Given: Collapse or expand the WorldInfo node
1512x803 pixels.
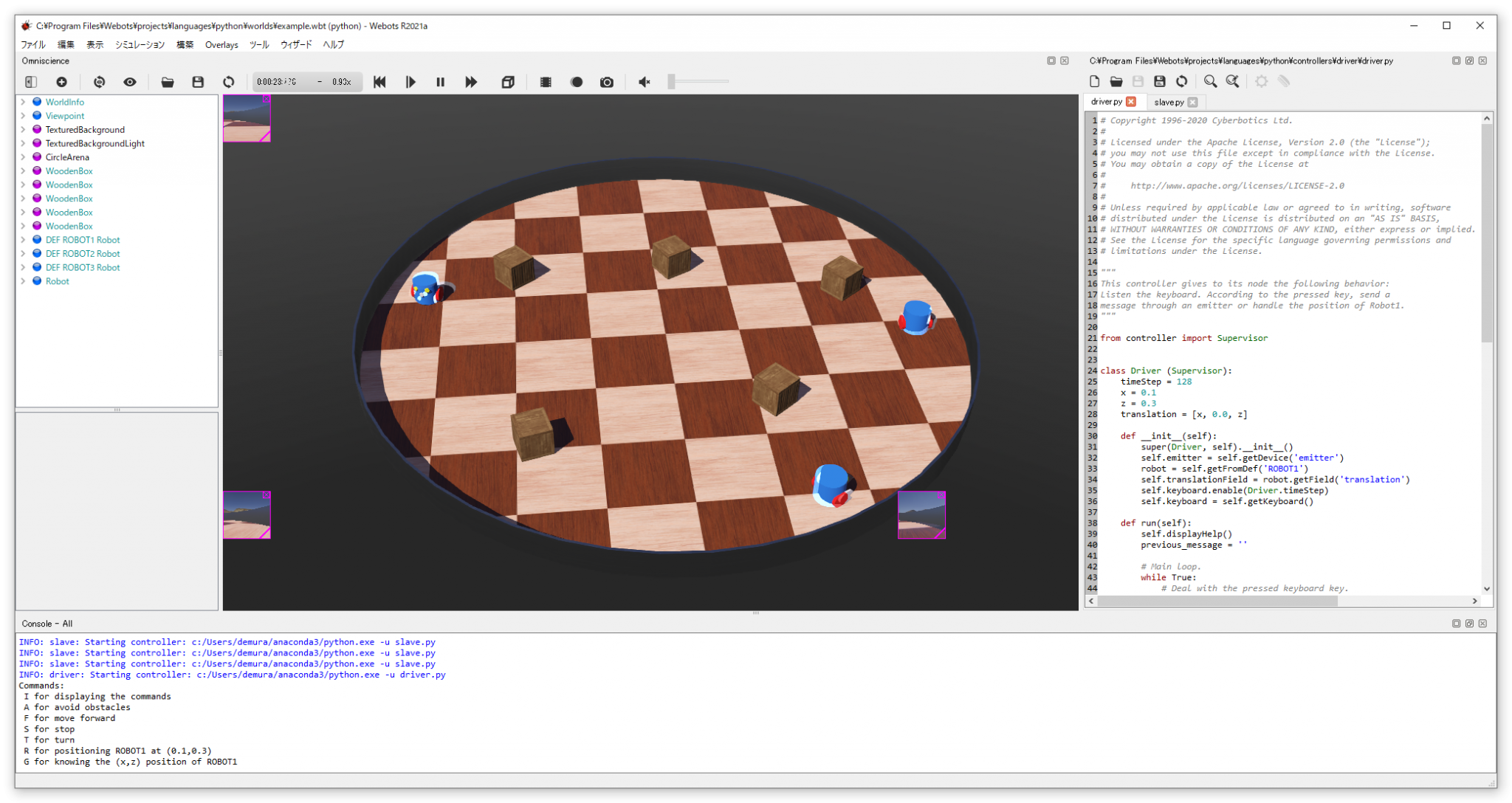Looking at the screenshot, I should click(x=24, y=101).
